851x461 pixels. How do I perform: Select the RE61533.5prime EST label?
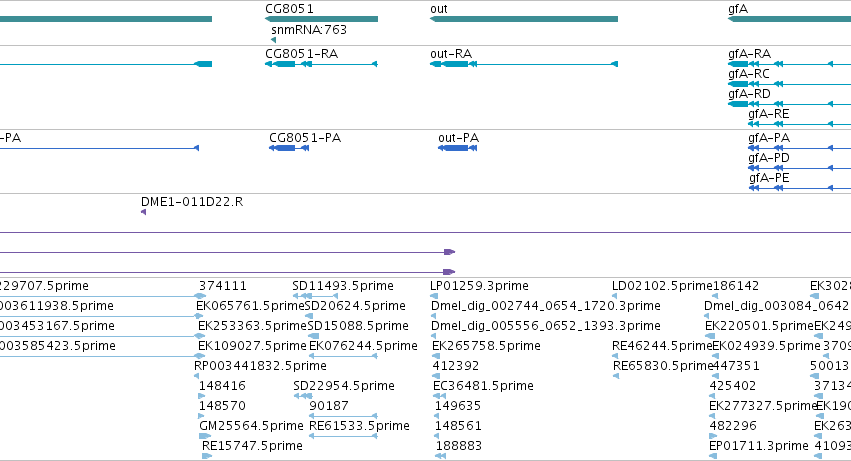[359, 426]
